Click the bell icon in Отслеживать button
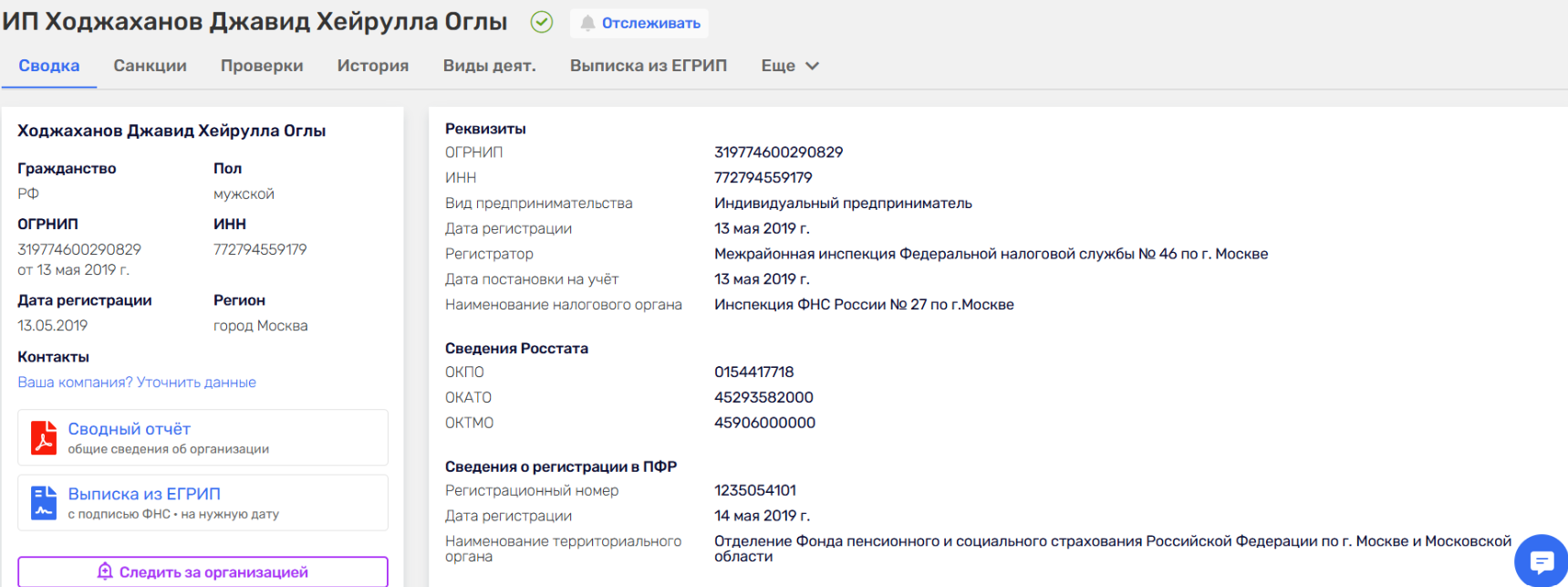This screenshot has height=587, width=1568. point(587,23)
